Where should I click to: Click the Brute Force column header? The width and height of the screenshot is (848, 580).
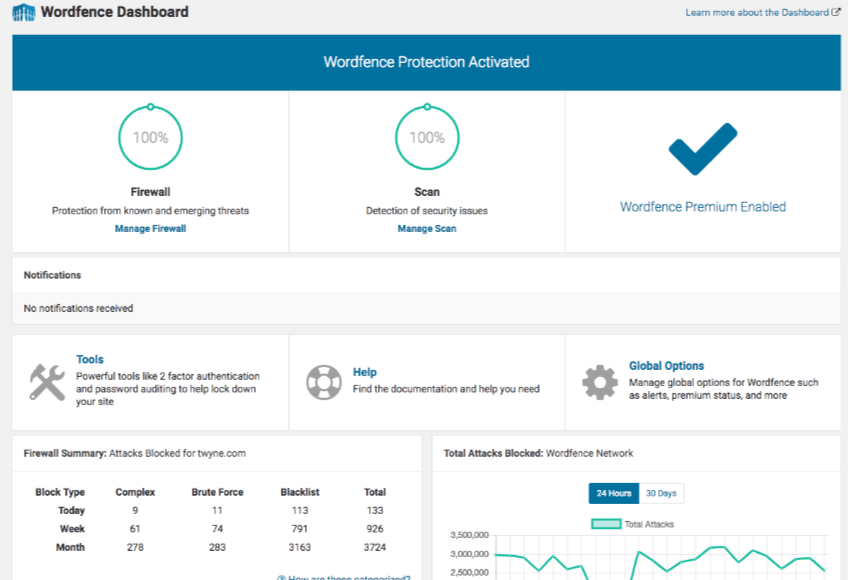point(217,492)
